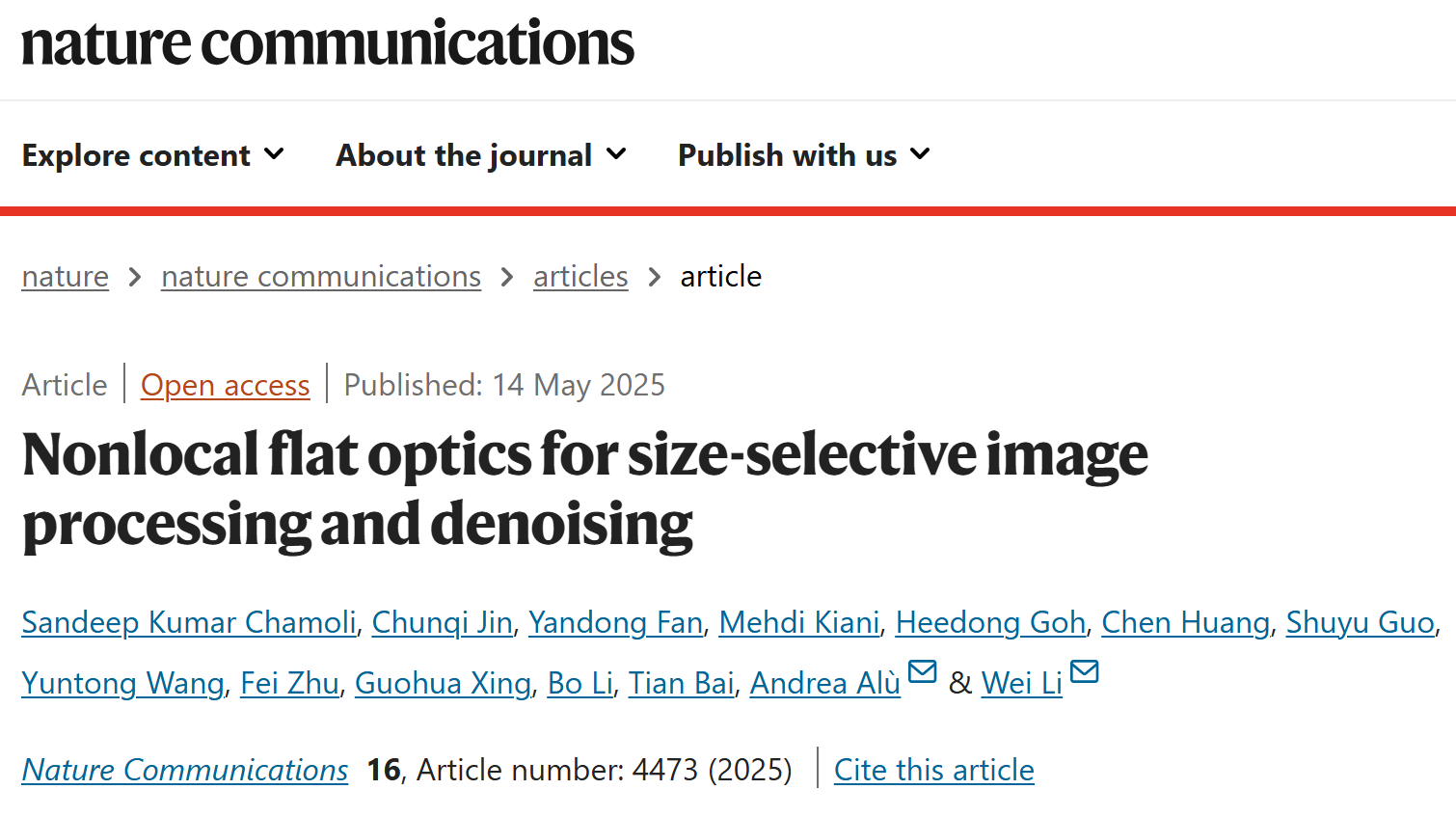Open the Cite this article link
Viewport: 1456px width, 817px height.
(x=934, y=770)
